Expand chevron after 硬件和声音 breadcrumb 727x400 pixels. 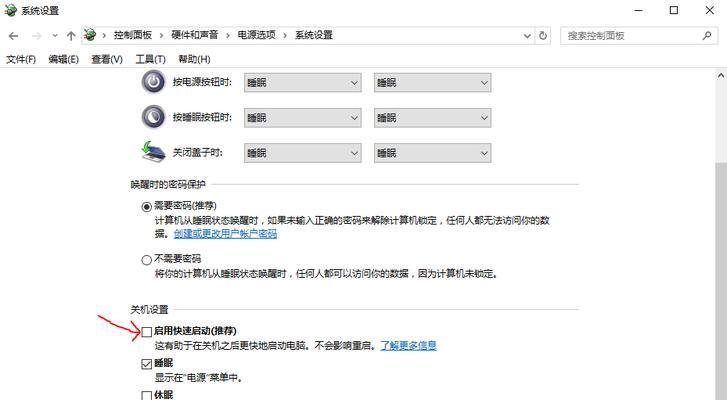pos(228,36)
